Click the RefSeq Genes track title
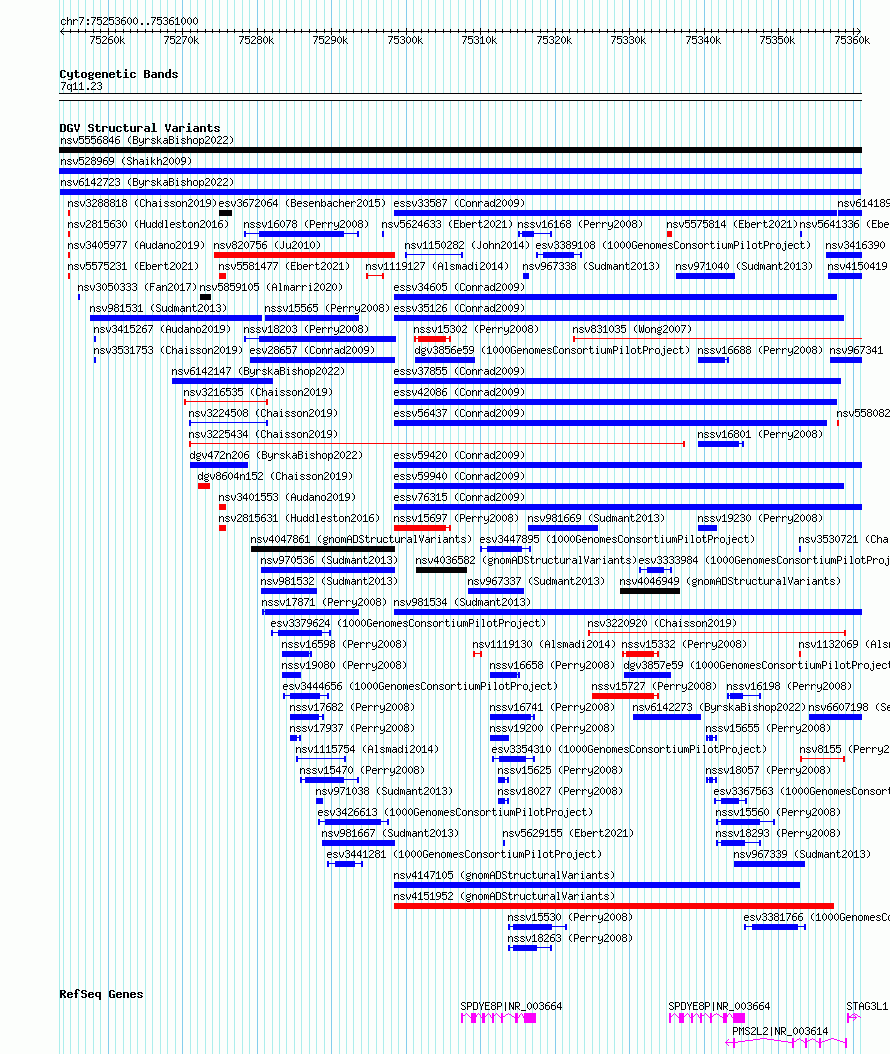Screen dimensions: 890x1054 click(102, 994)
